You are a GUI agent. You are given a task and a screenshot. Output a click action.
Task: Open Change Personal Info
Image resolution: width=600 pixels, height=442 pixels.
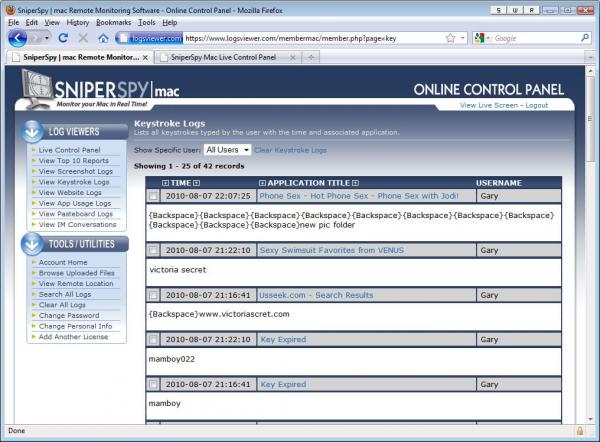pyautogui.click(x=75, y=326)
